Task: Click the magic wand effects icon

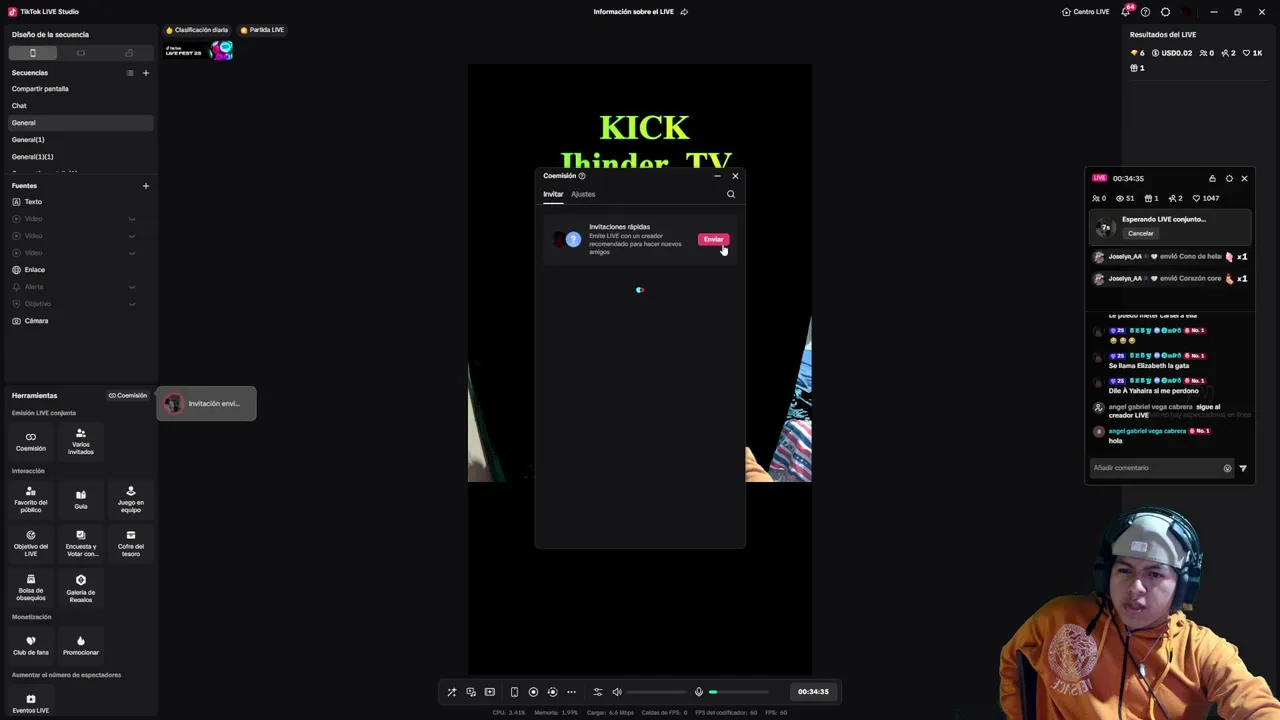Action: (452, 692)
